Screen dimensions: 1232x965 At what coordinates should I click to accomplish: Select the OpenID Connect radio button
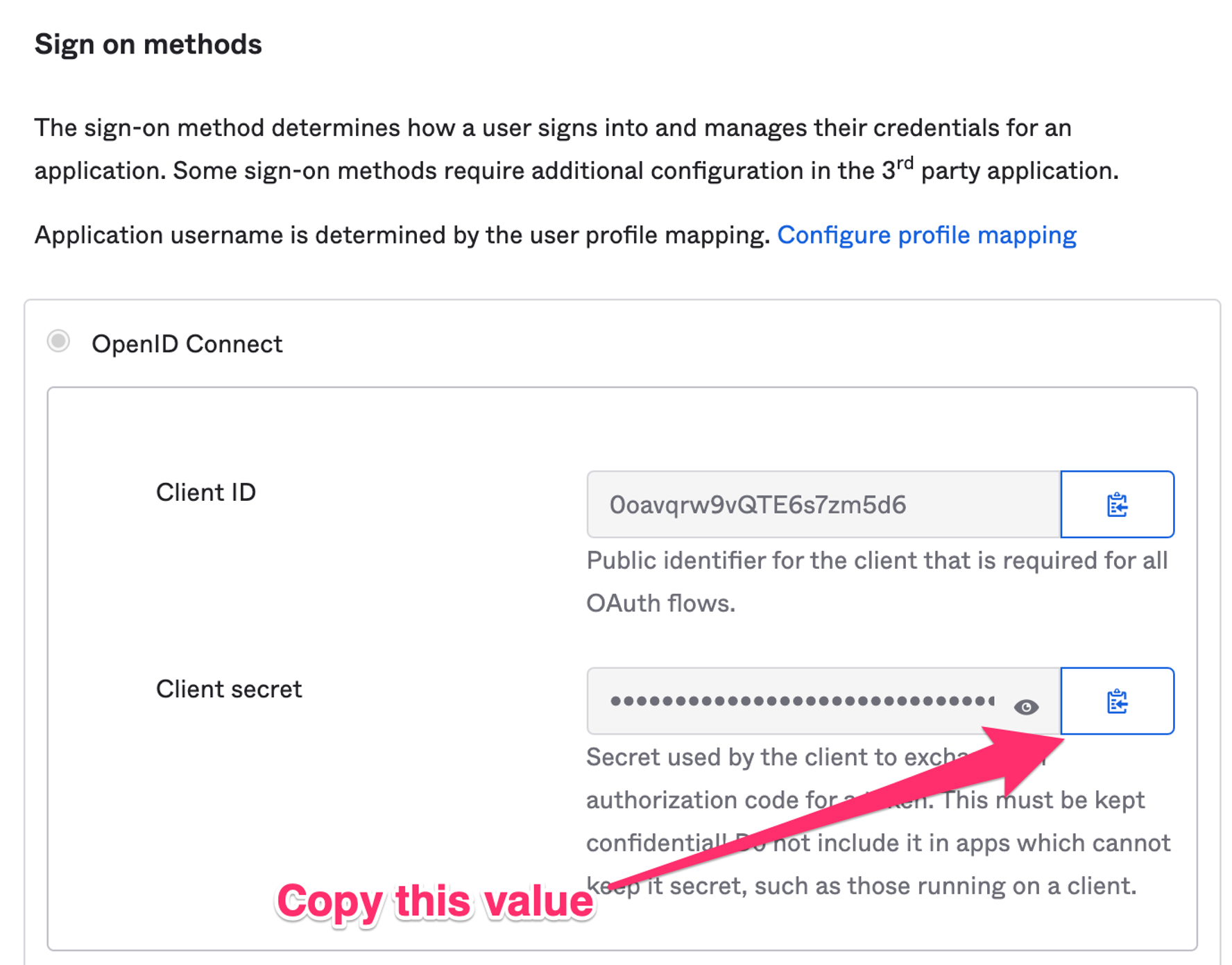[58, 341]
